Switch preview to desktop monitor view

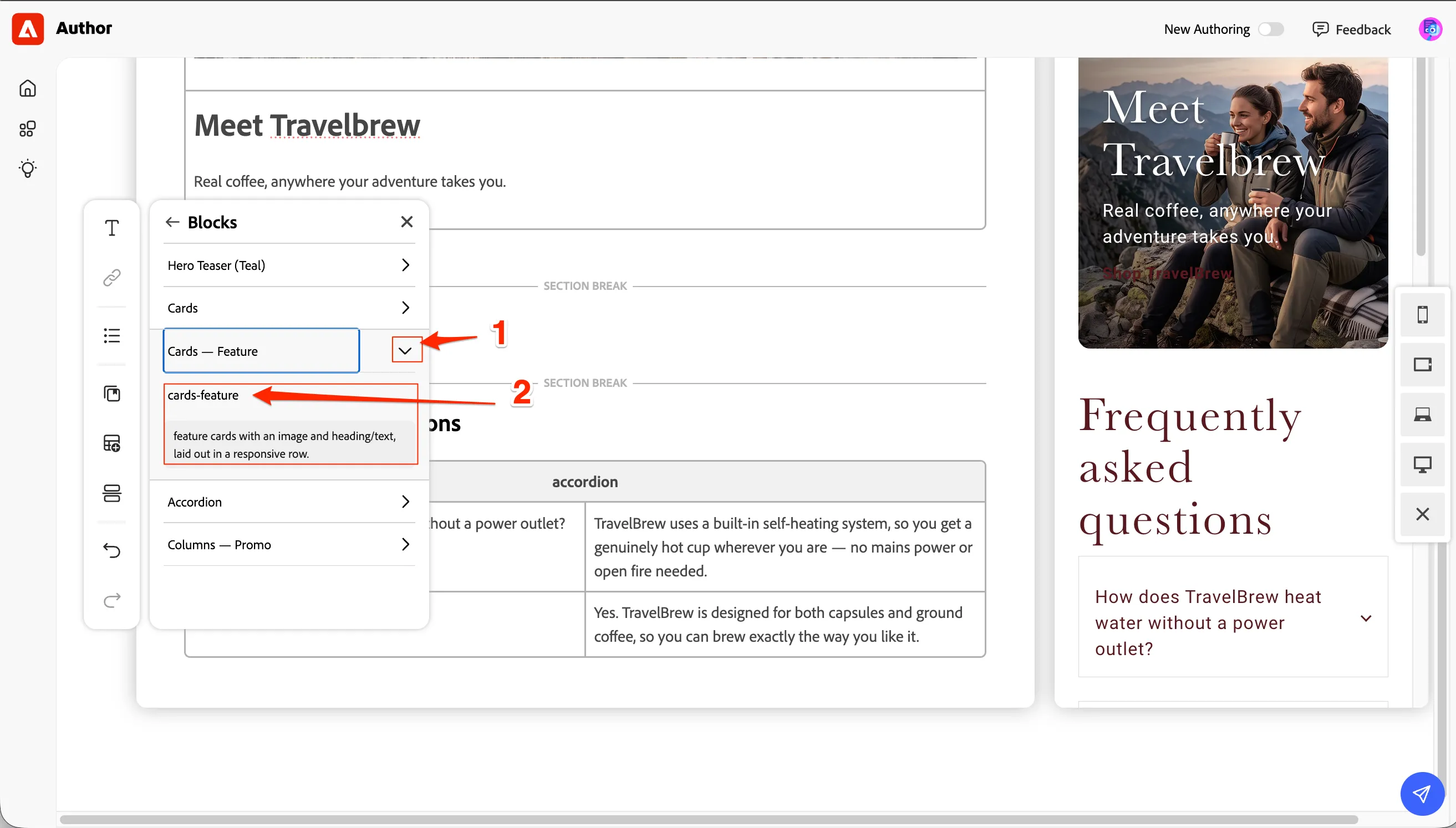point(1422,464)
